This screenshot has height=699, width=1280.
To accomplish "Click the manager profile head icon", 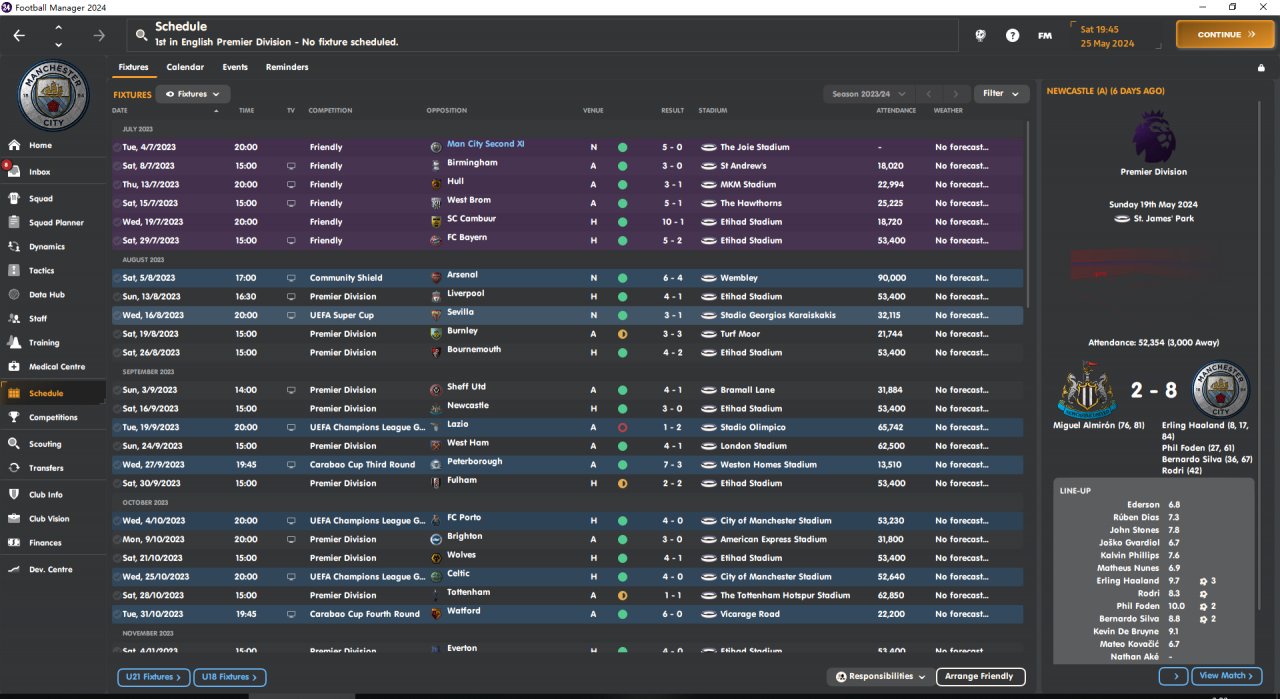I will pyautogui.click(x=981, y=35).
